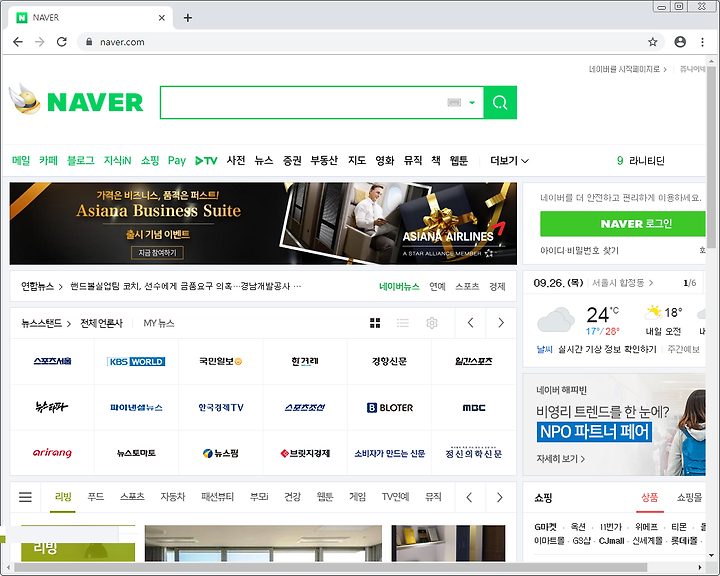This screenshot has height=576, width=720.
Task: Open the 뉴스스탠드 link
Action: 45,323
